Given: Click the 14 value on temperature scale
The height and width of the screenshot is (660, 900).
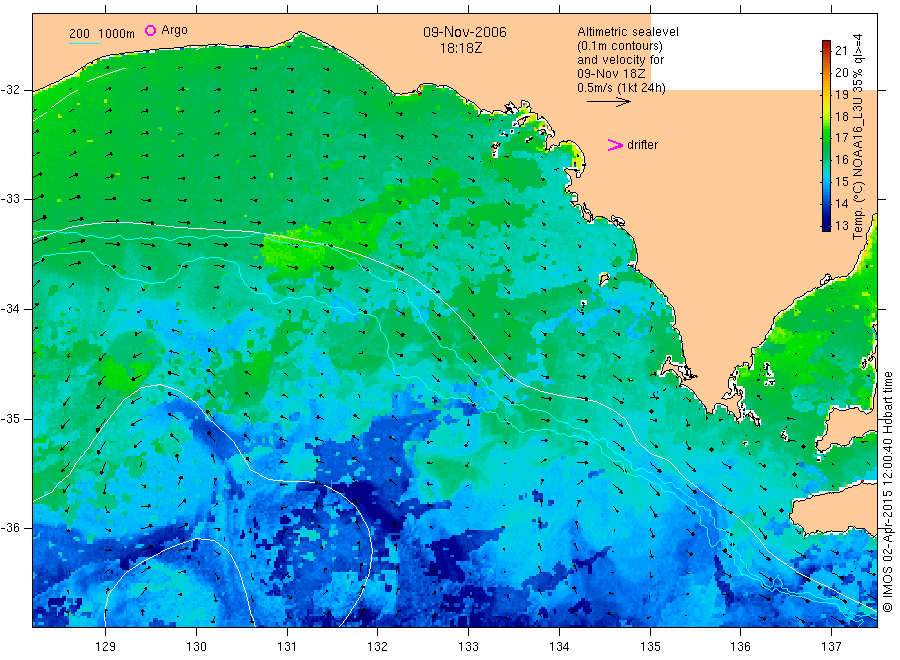Looking at the screenshot, I should tap(841, 203).
